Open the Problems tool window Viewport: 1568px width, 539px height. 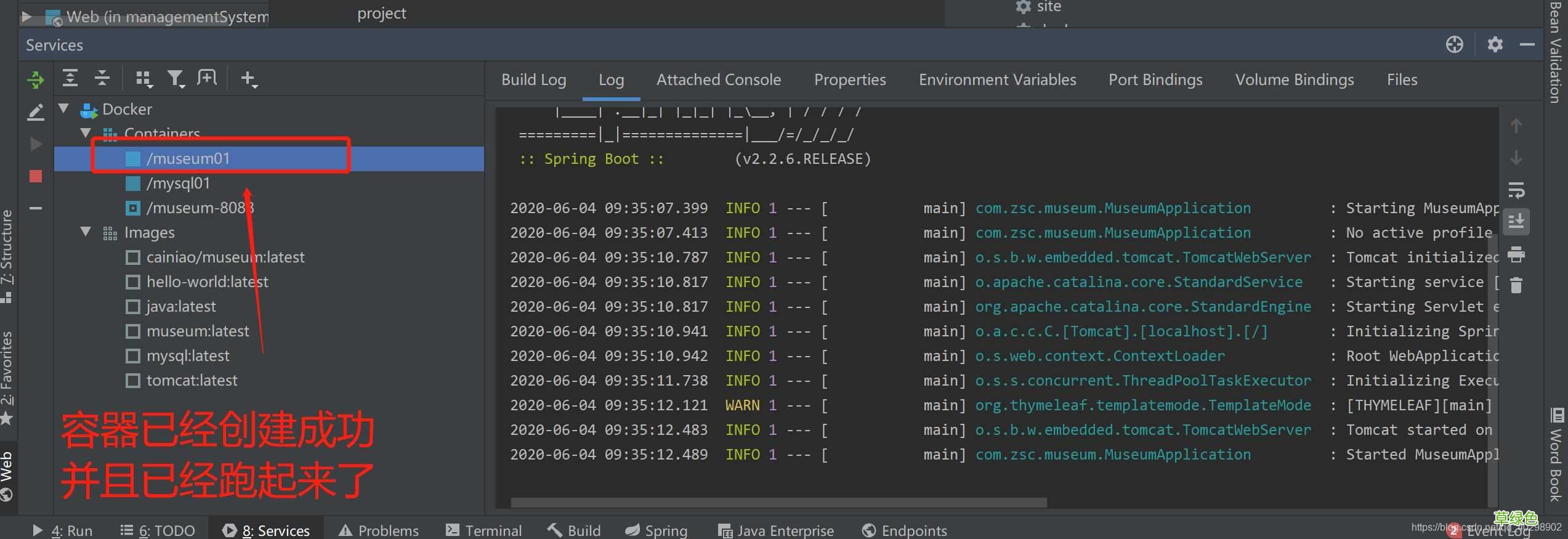point(379,530)
